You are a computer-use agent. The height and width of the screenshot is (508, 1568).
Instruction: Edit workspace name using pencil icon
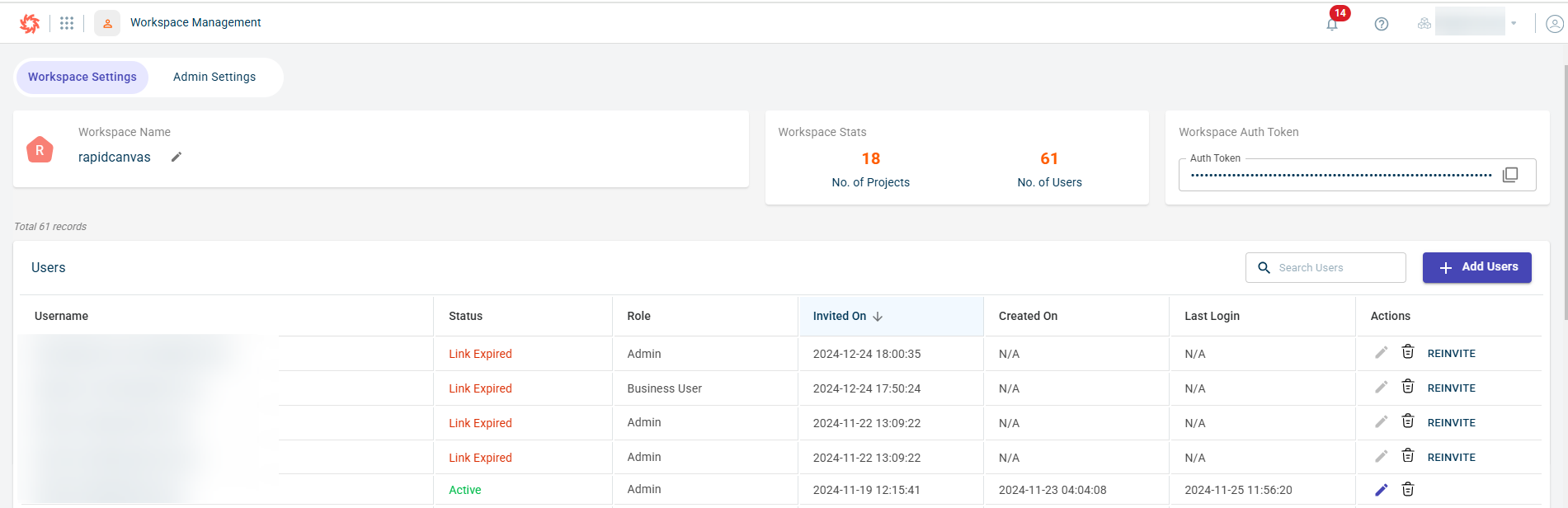pos(176,157)
